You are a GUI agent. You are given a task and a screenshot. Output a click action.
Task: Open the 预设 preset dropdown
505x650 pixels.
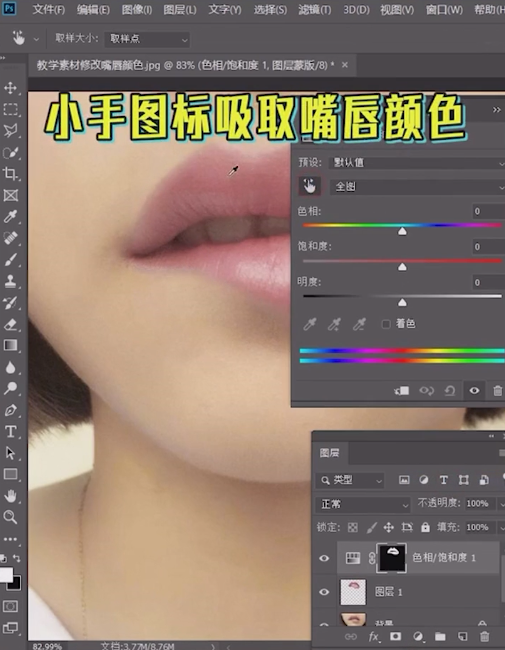pos(417,162)
